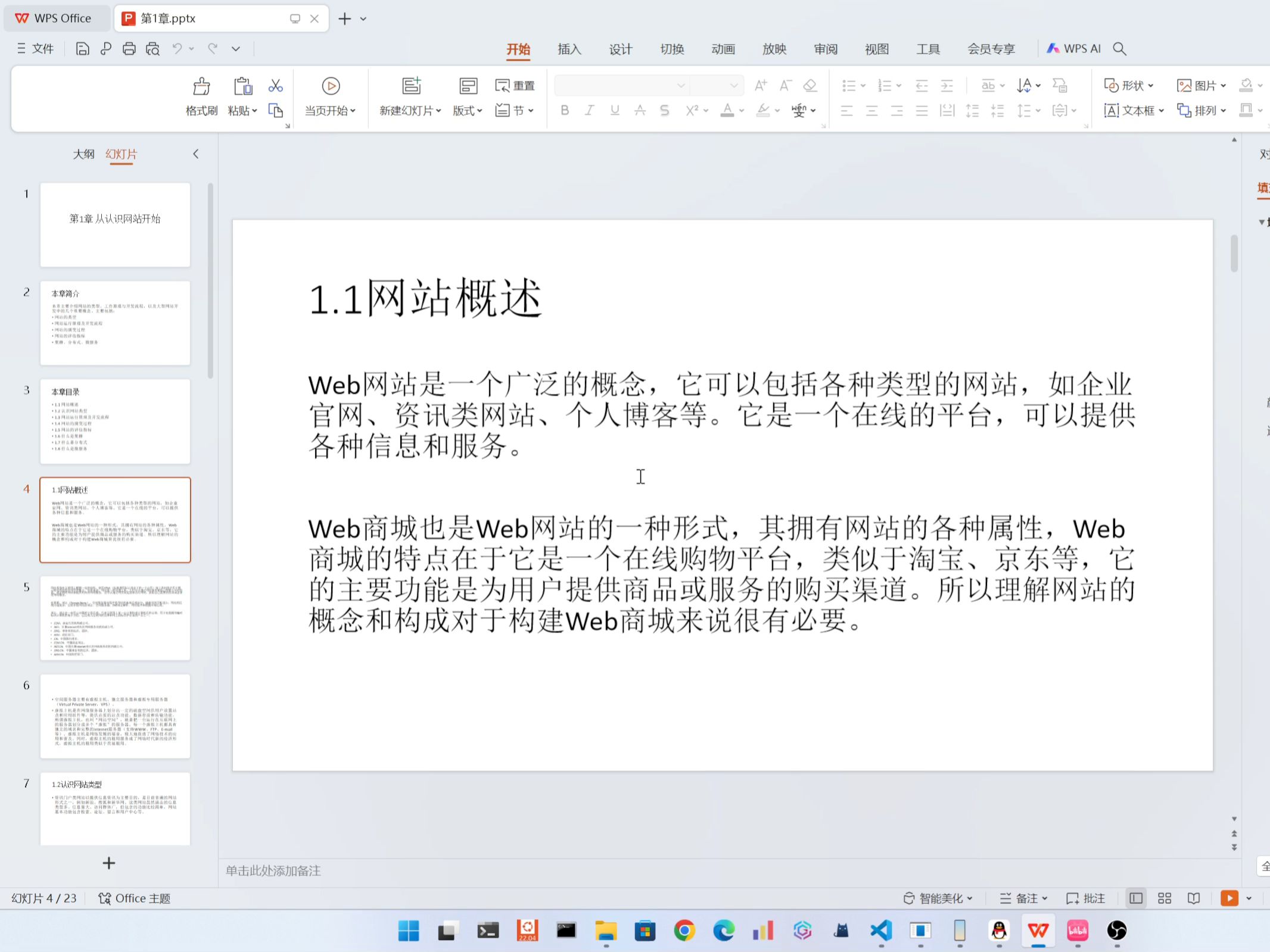1270x952 pixels.
Task: Click the notes area 单击此处添加备注
Action: tap(273, 871)
